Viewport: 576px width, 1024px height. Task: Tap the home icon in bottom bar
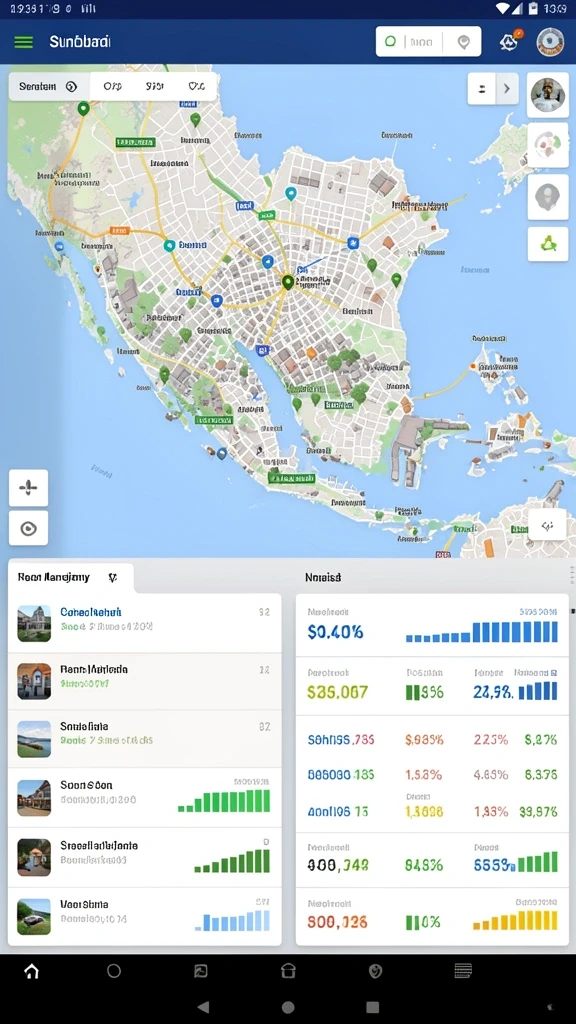pyautogui.click(x=31, y=971)
